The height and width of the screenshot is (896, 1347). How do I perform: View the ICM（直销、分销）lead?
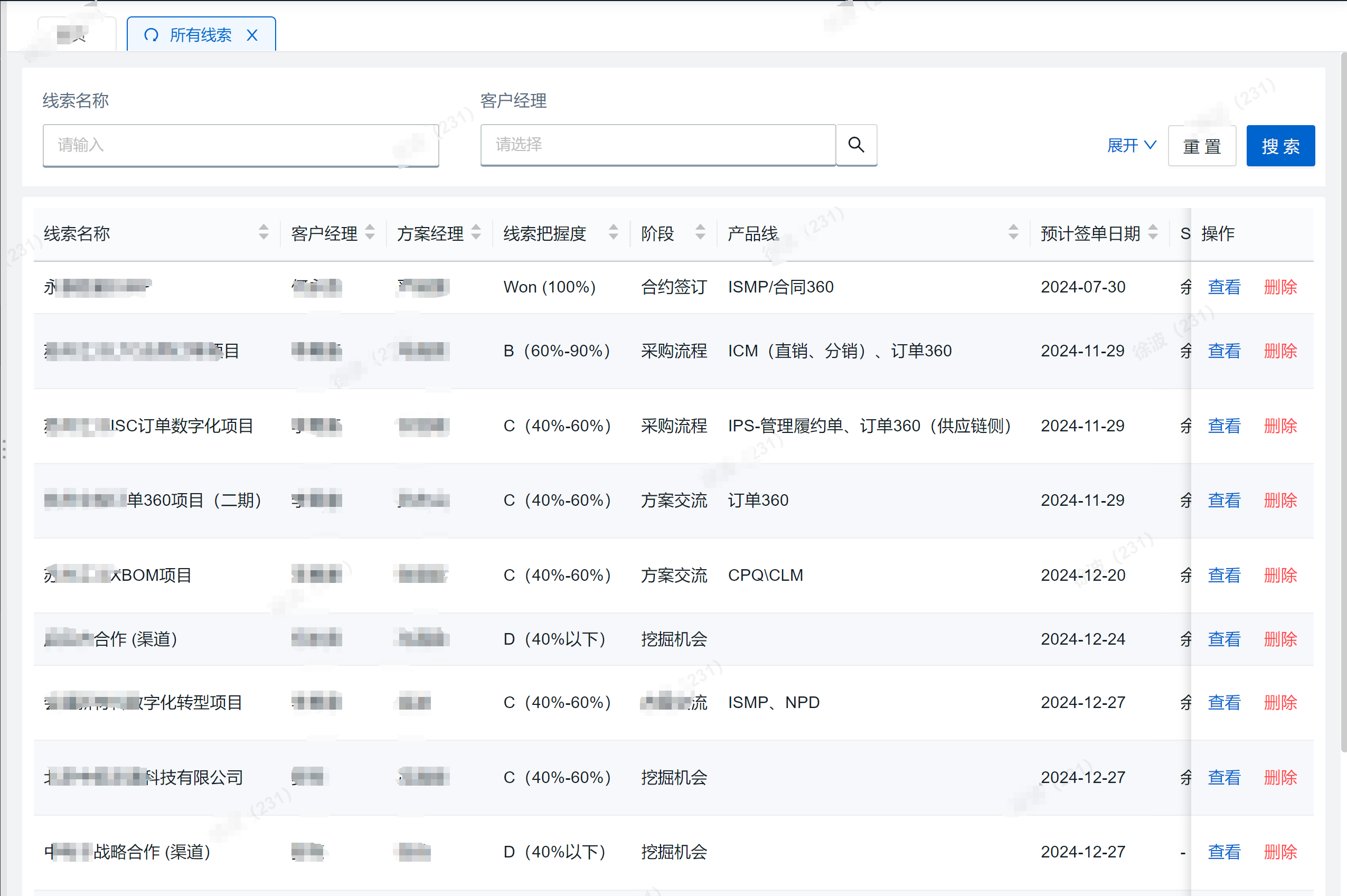coord(1224,351)
